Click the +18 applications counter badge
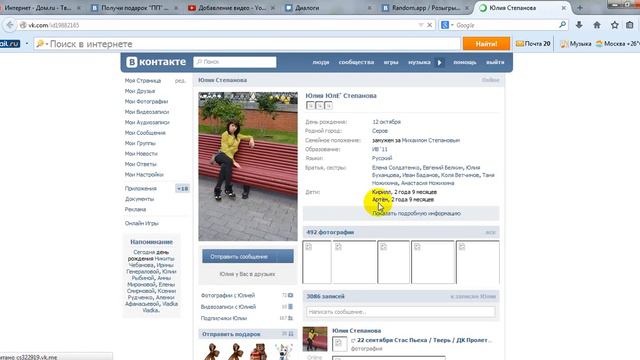 click(x=182, y=189)
